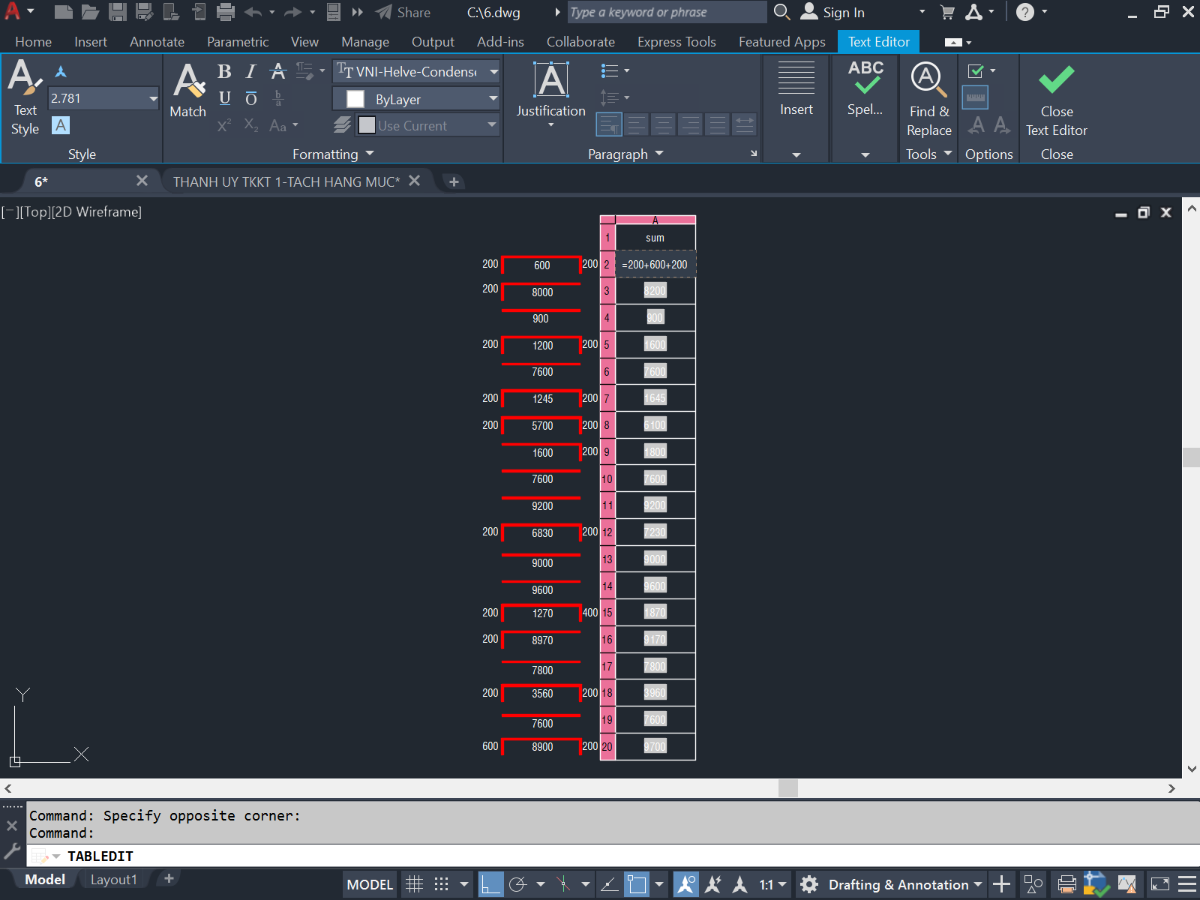Click the Match text formatting icon
The image size is (1200, 900).
[x=188, y=90]
